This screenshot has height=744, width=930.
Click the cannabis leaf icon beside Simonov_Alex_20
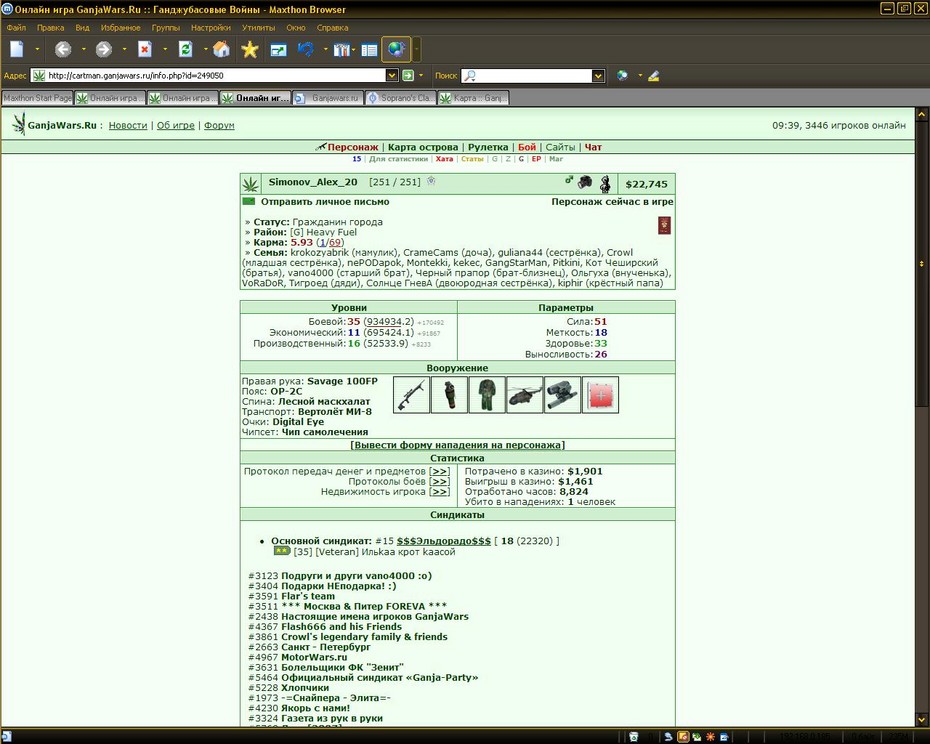tap(251, 184)
